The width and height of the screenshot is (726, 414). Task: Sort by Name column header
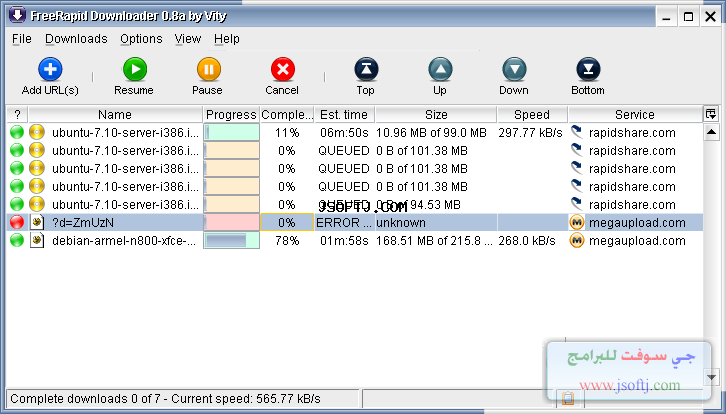point(115,114)
